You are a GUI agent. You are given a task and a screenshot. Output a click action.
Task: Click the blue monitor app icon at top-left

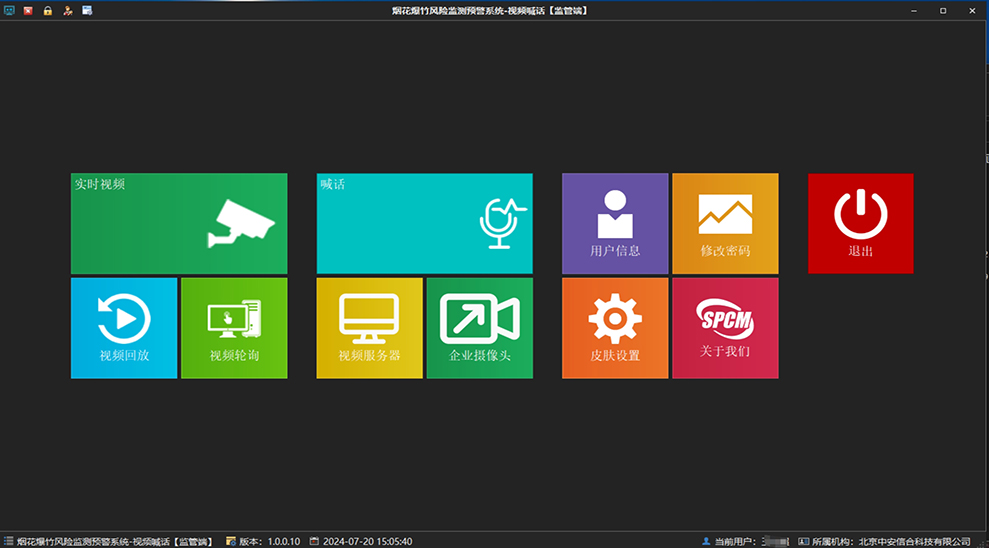(9, 10)
